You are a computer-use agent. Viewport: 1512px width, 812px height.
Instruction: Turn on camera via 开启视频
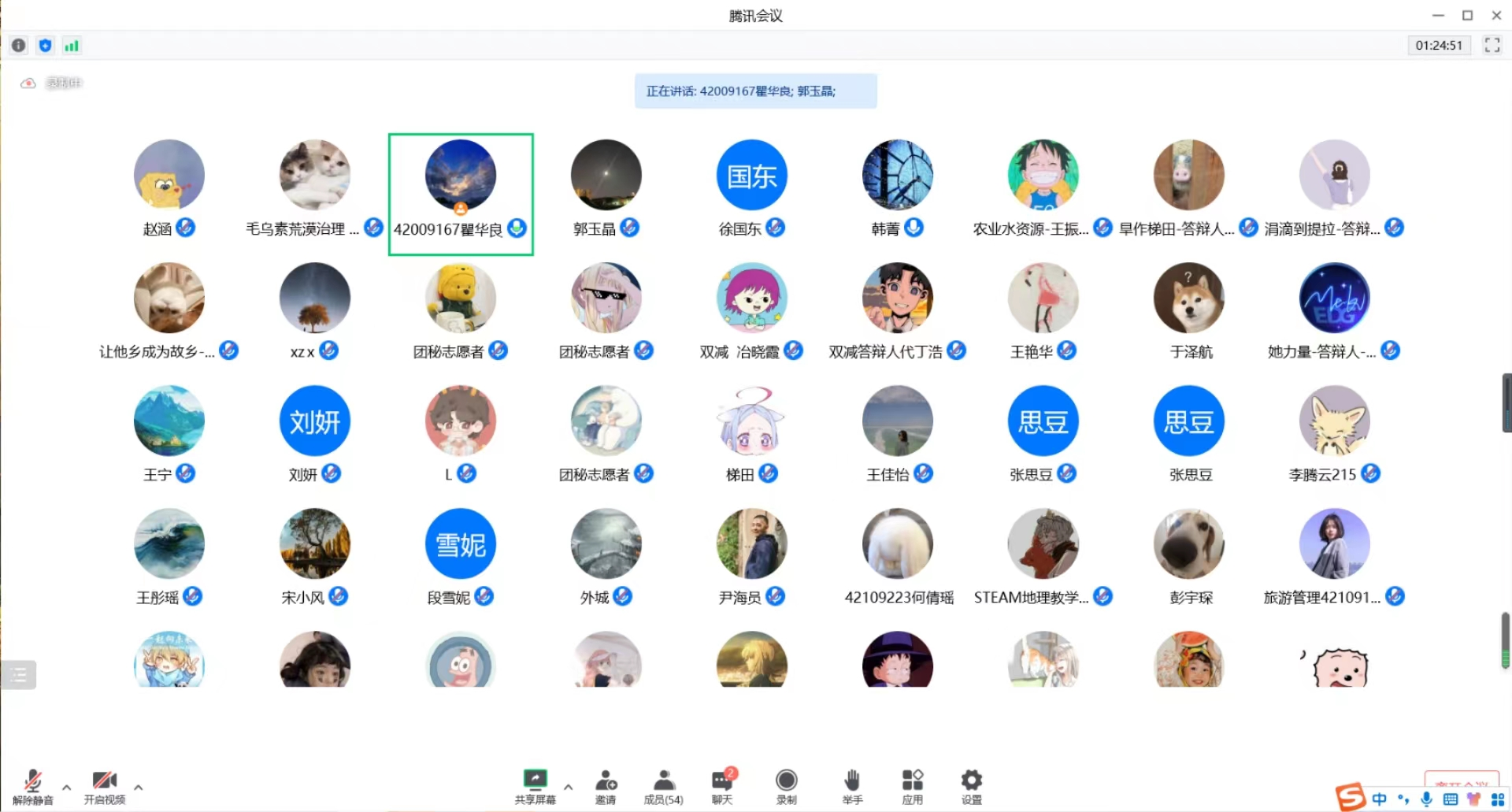click(x=105, y=786)
